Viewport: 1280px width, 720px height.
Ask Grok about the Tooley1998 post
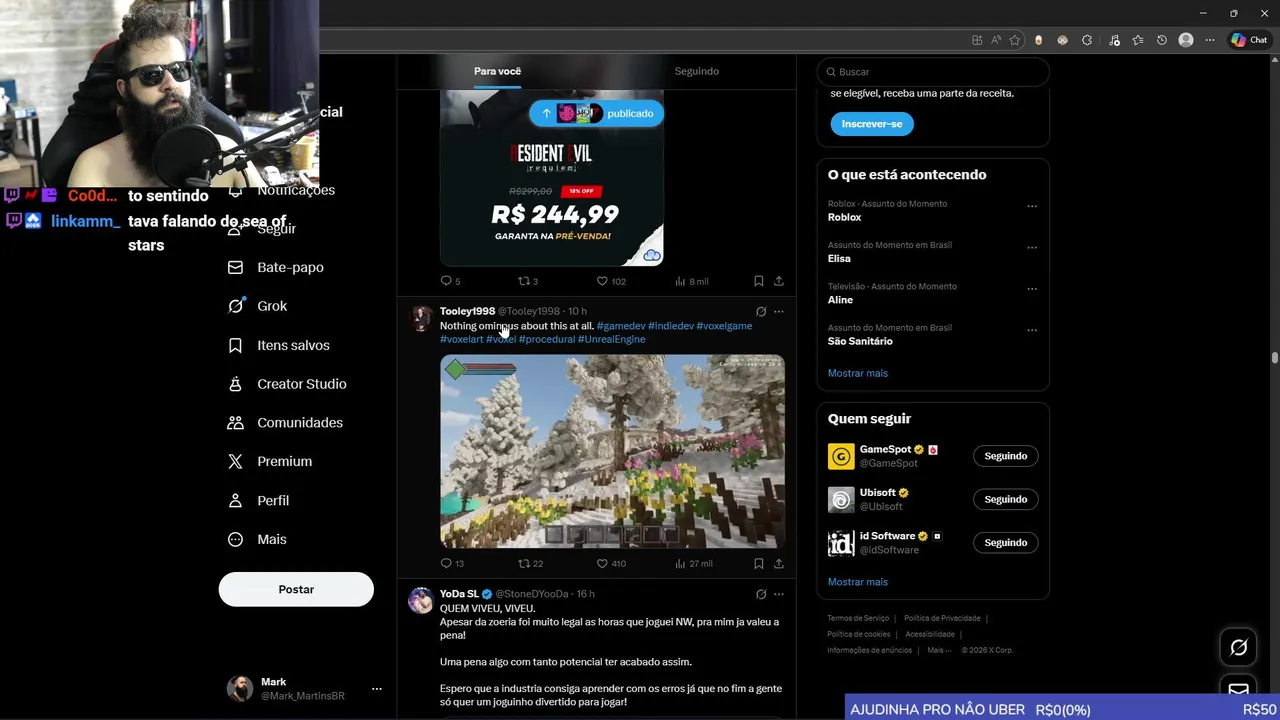761,311
